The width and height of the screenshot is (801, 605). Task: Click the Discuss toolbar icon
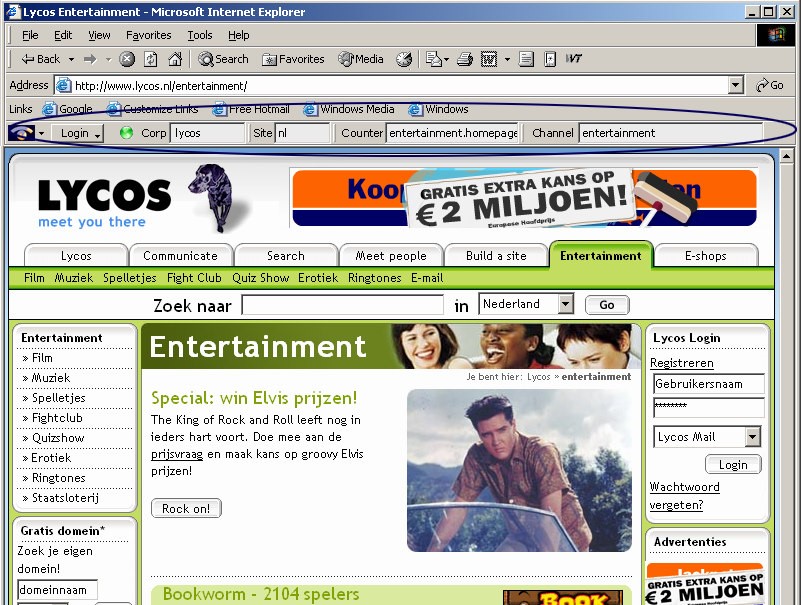[526, 59]
